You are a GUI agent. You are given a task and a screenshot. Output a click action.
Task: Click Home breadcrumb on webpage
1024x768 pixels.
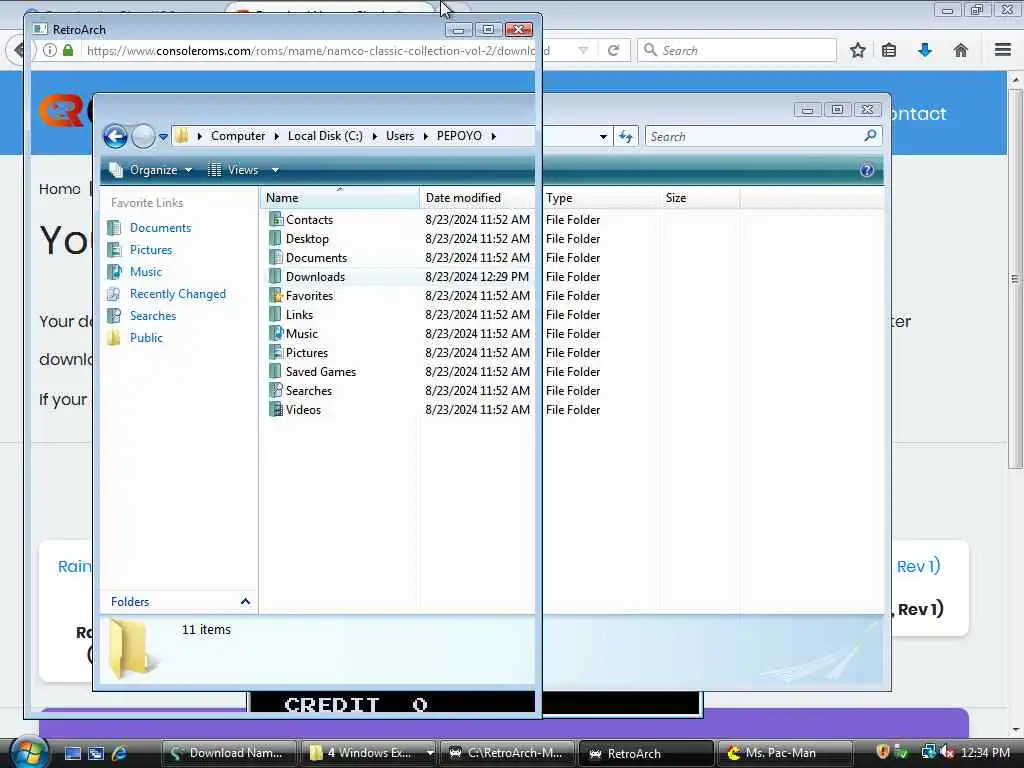(x=59, y=189)
